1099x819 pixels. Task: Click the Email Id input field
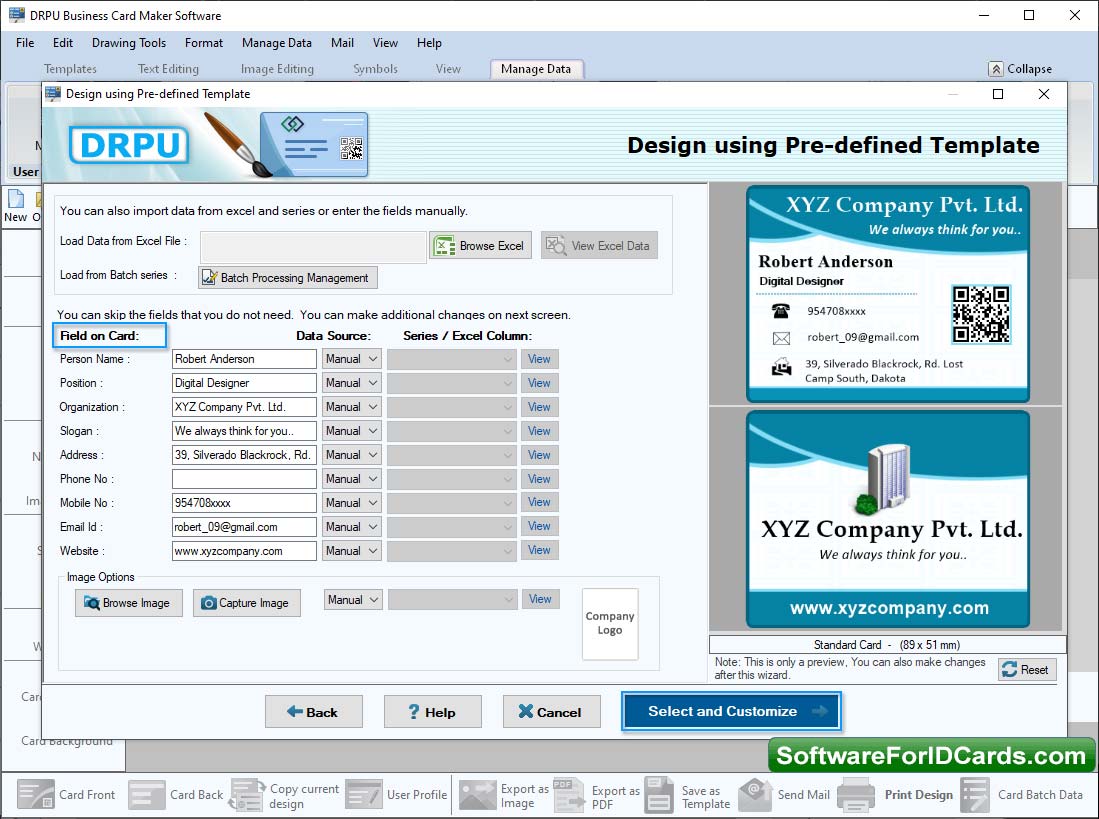coord(244,527)
